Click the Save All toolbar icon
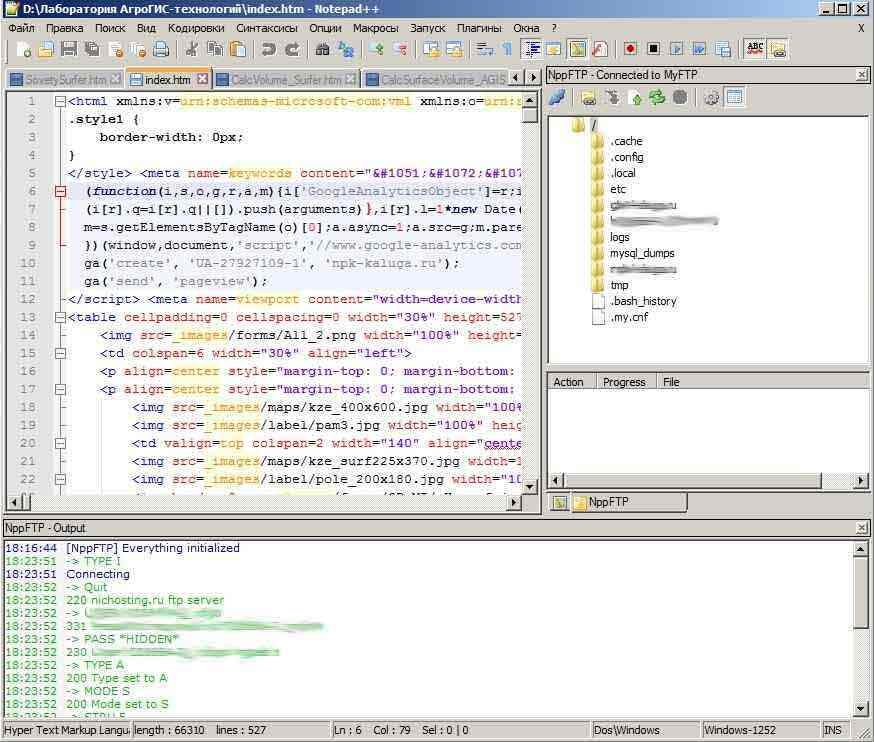This screenshot has width=874, height=742. (x=93, y=50)
